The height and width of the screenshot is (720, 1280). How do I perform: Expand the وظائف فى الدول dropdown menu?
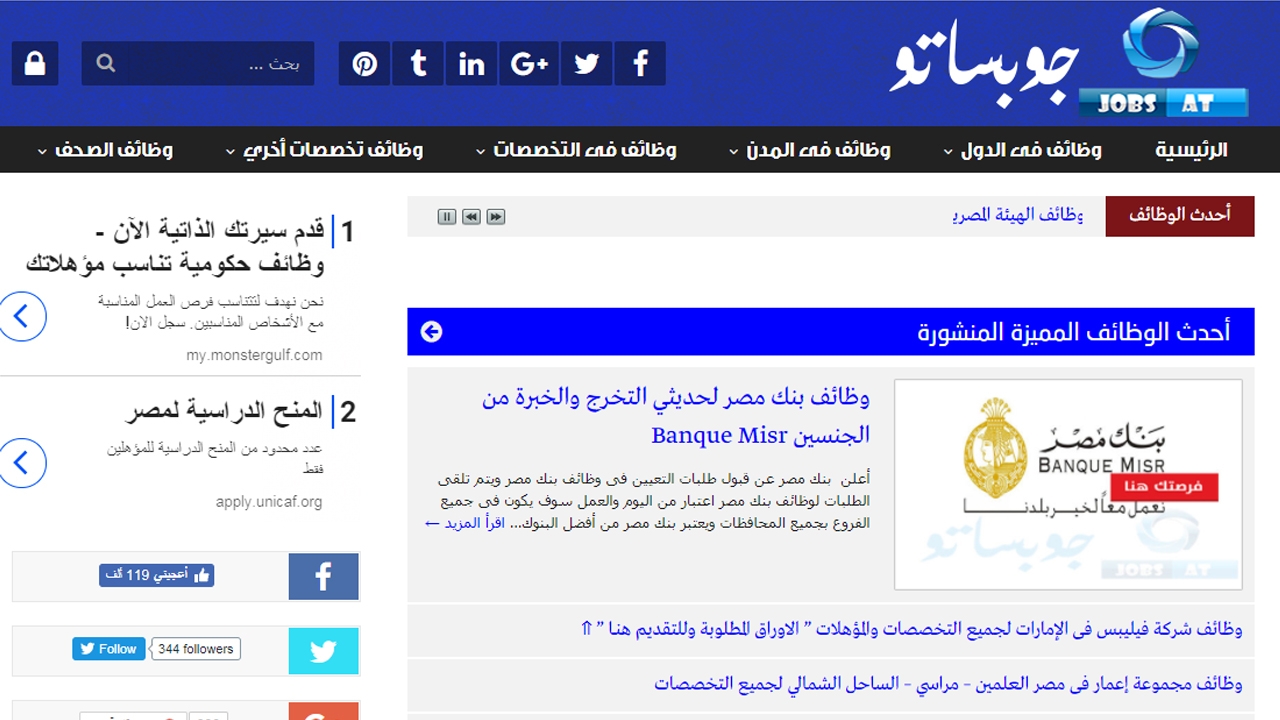coord(1022,150)
